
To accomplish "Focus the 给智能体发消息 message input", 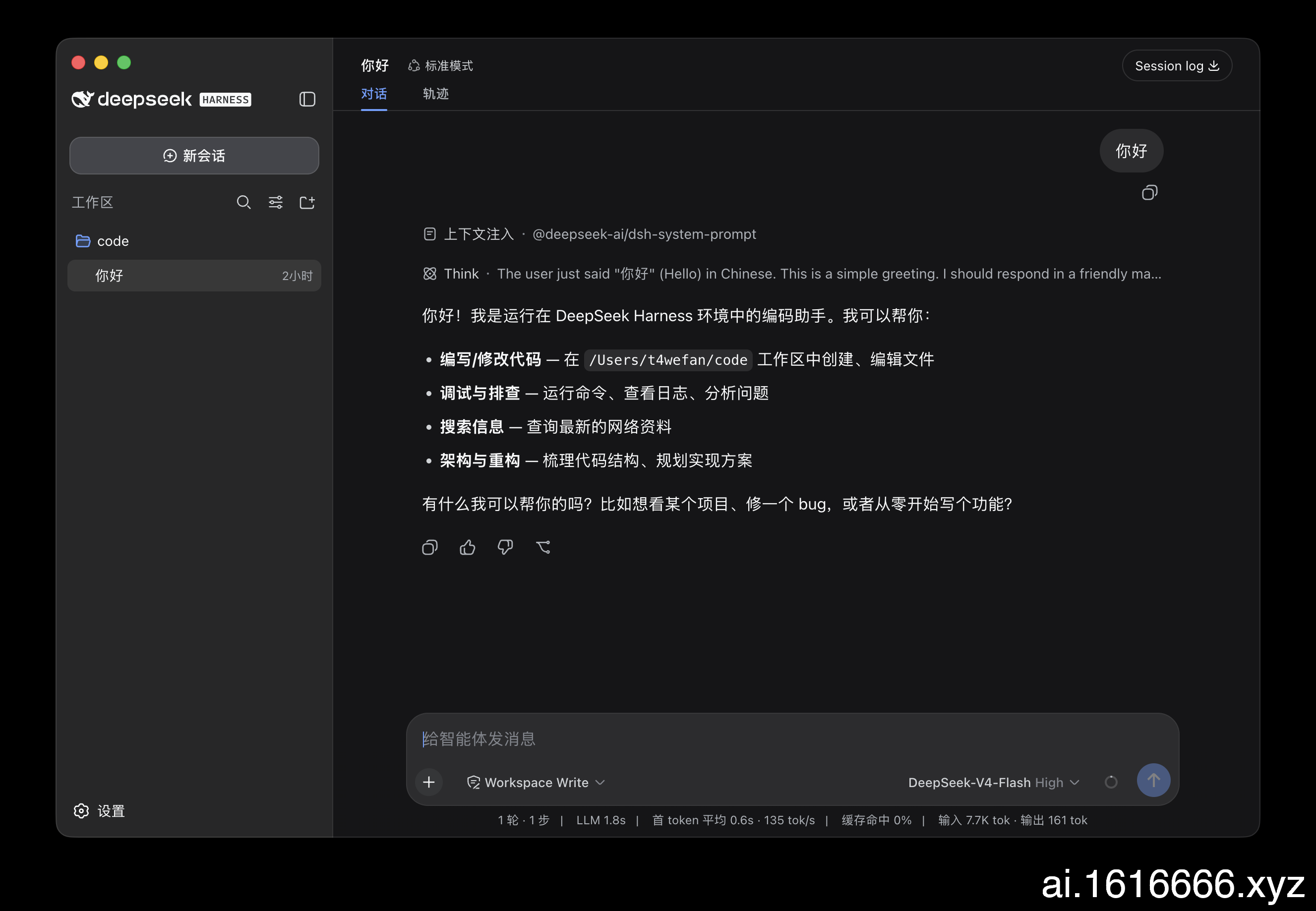I will 792,739.
